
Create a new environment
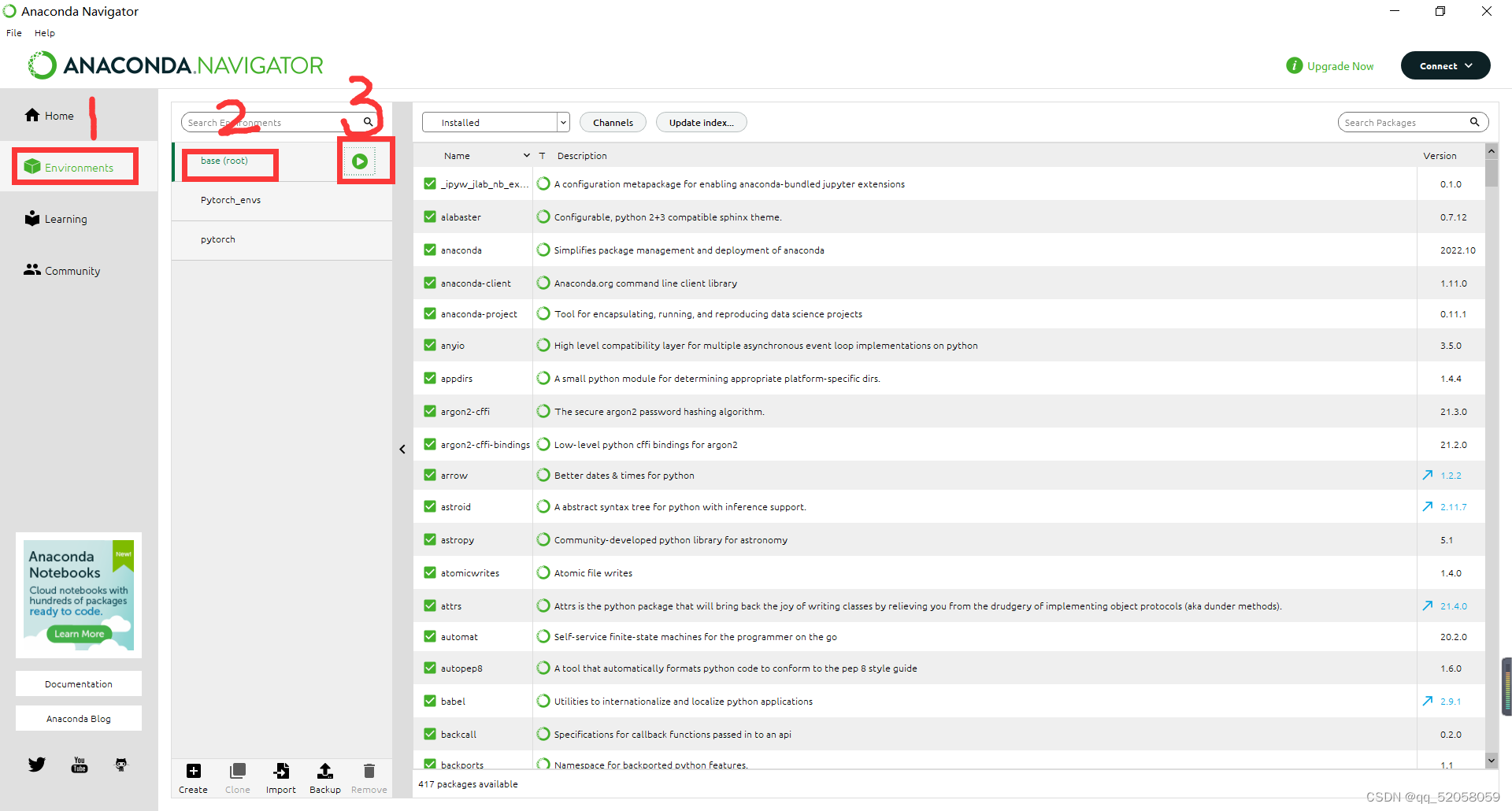click(x=193, y=778)
